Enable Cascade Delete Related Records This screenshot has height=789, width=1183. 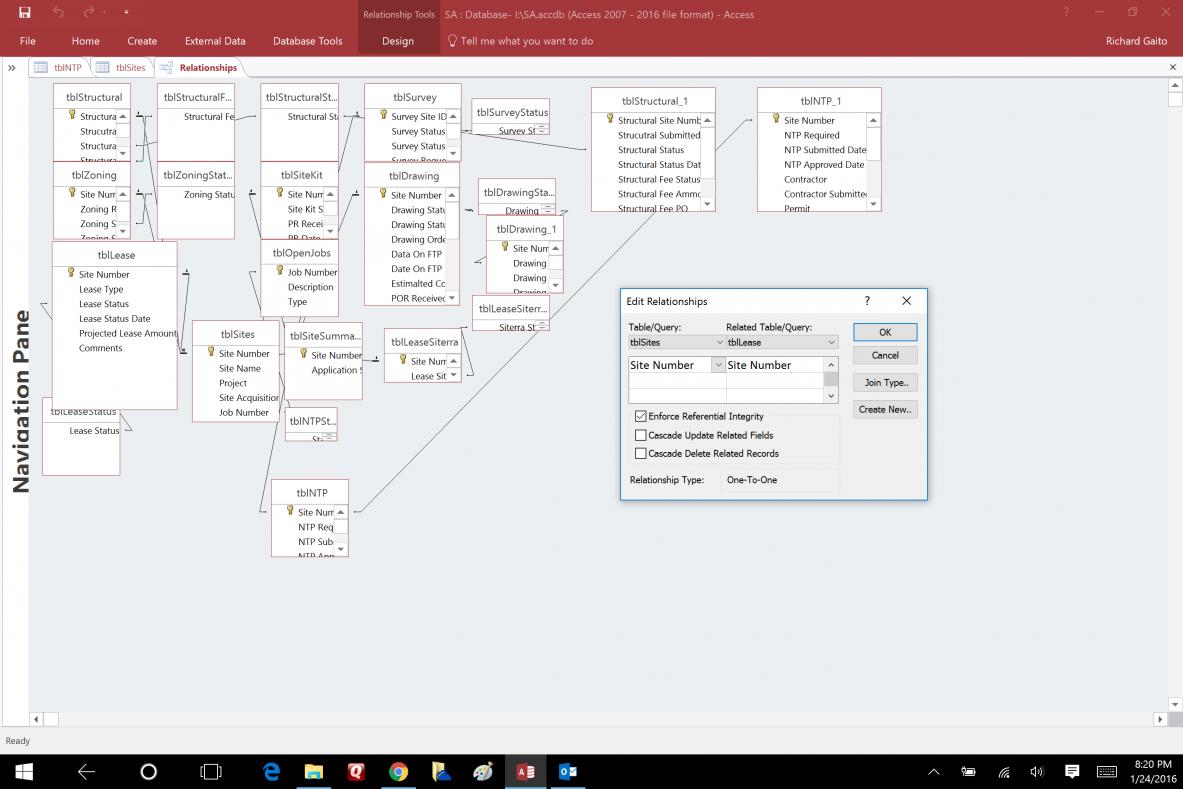(x=641, y=453)
